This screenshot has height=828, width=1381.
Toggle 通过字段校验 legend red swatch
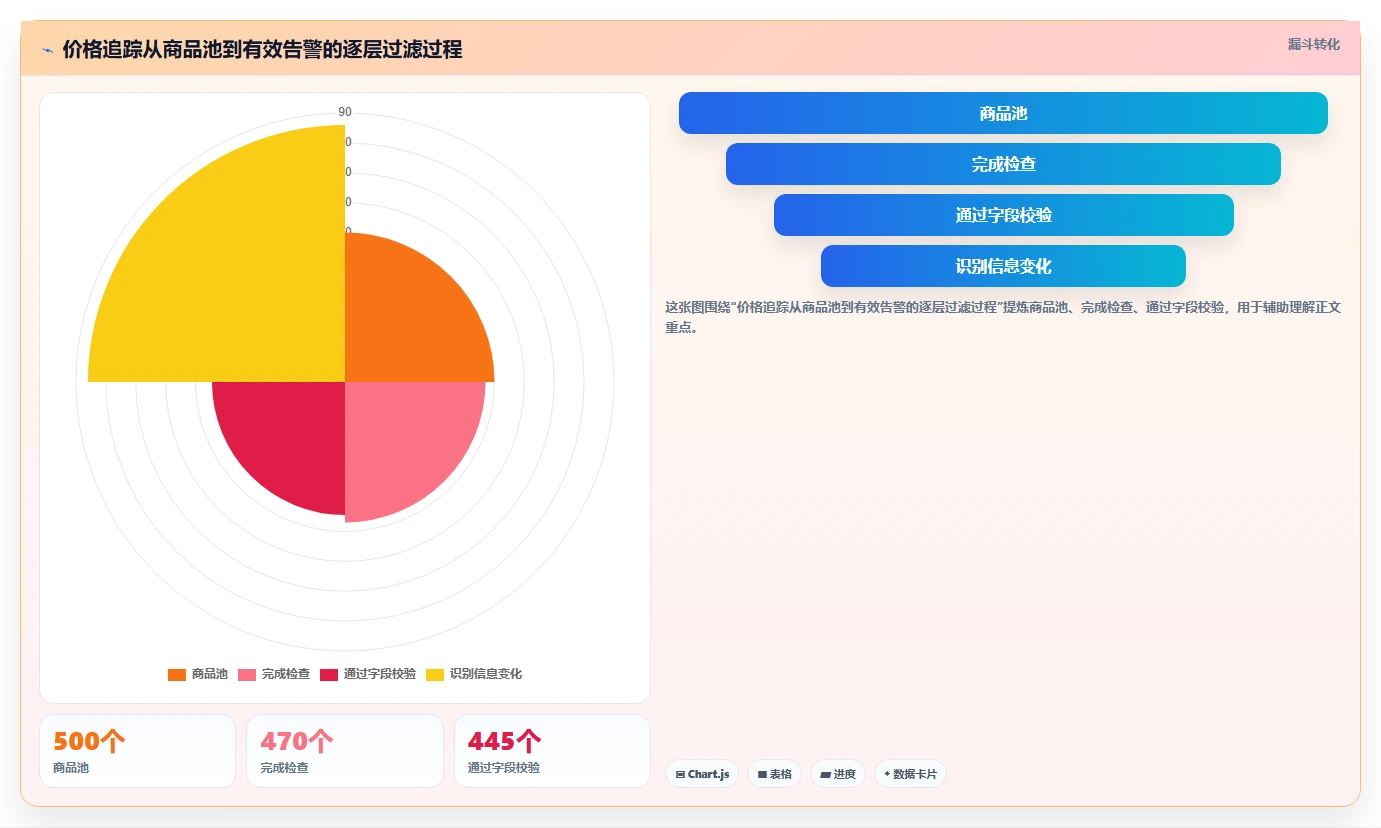tap(329, 675)
